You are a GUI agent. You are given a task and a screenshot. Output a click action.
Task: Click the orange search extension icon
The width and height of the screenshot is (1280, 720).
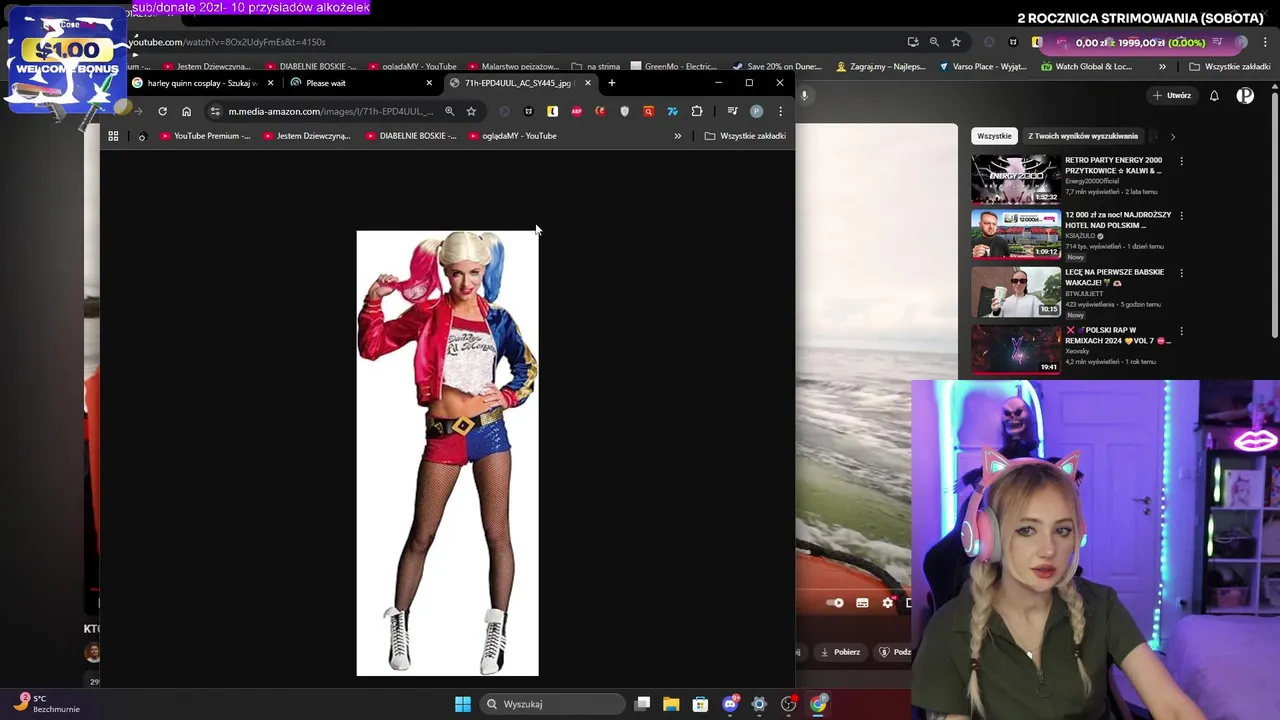pyautogui.click(x=648, y=111)
